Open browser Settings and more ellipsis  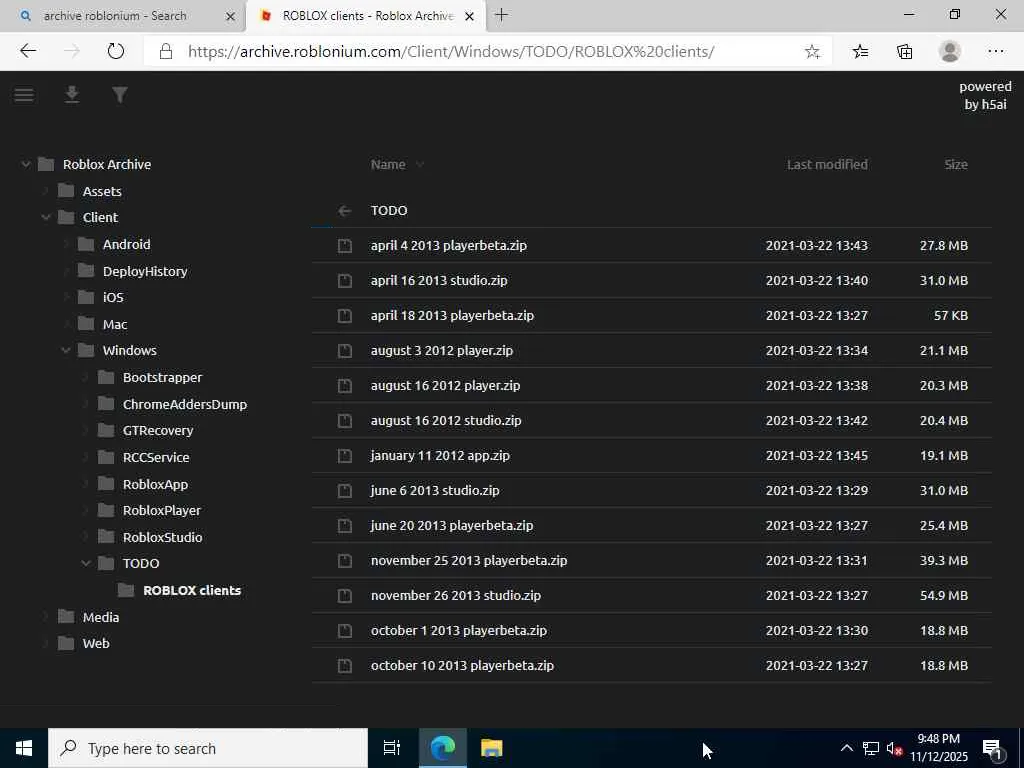(995, 52)
